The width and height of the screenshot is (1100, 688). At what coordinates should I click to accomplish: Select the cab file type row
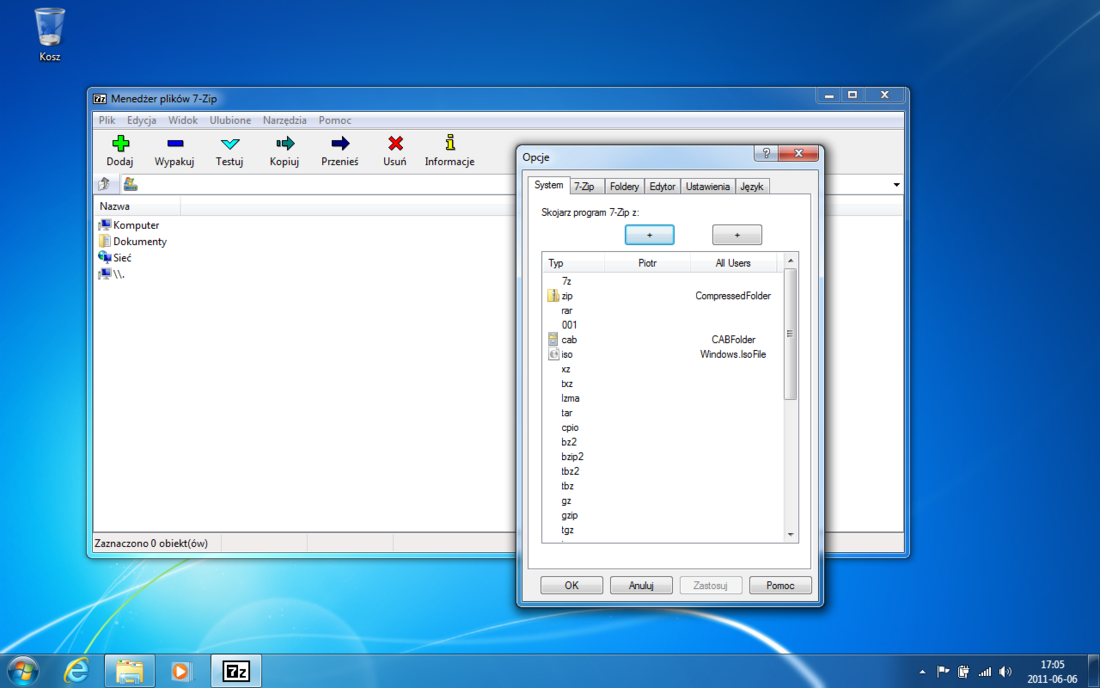click(662, 339)
